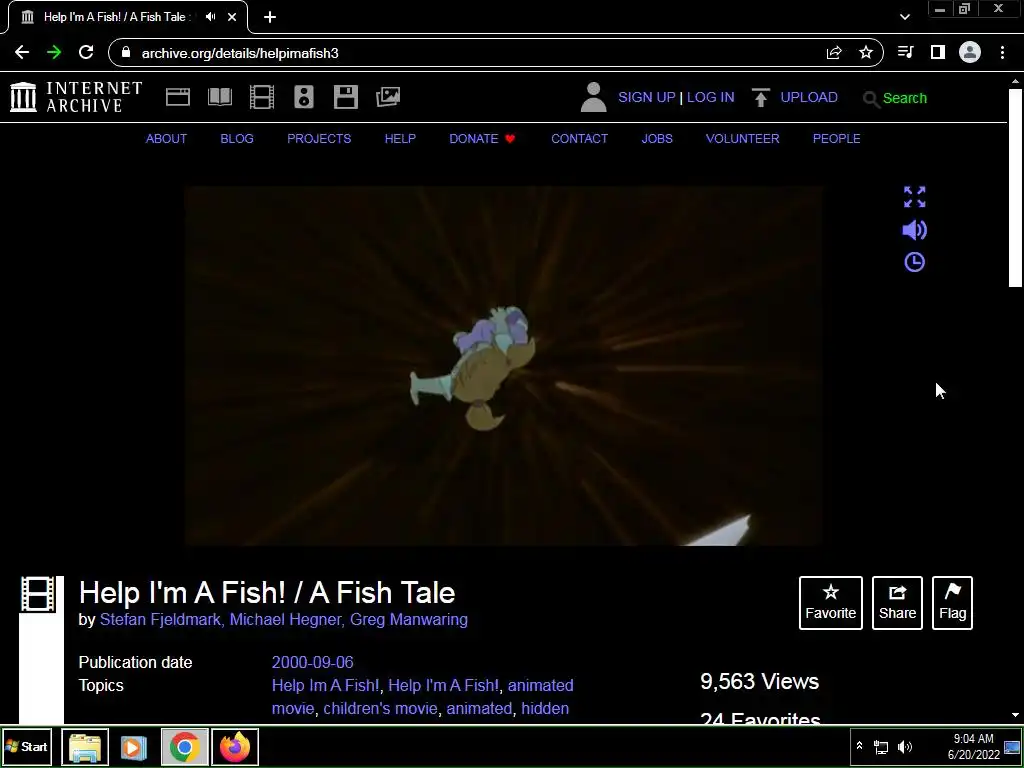Click the SIGN UP link
This screenshot has height=768, width=1024.
[x=647, y=97]
